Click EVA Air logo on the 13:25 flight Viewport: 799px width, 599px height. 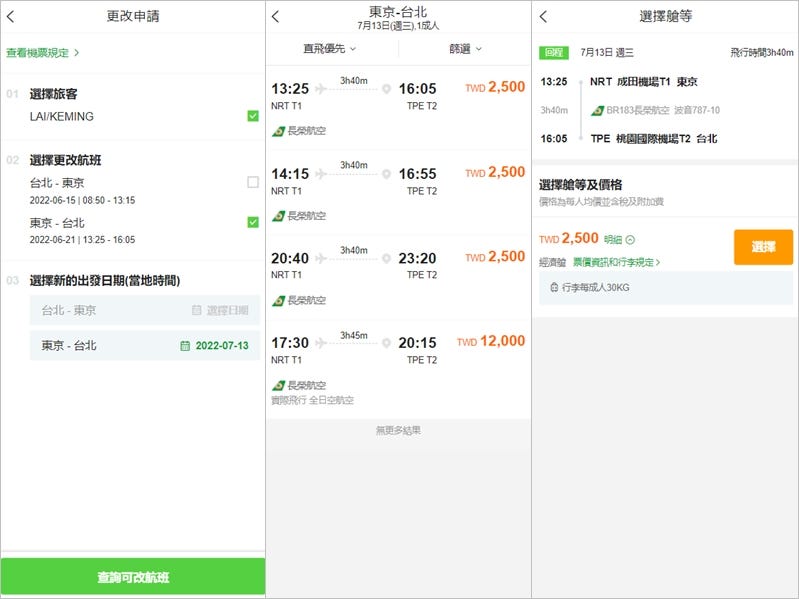(278, 131)
